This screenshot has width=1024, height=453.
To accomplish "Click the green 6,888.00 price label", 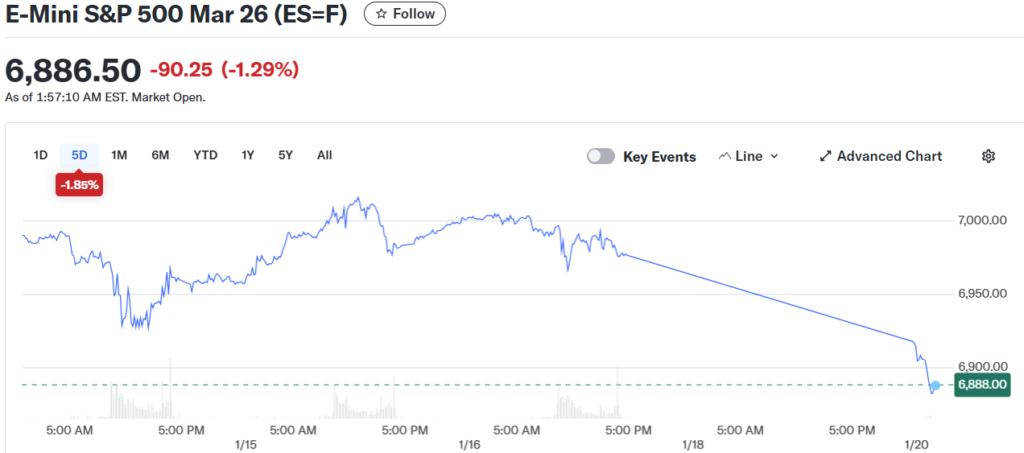I will point(982,384).
